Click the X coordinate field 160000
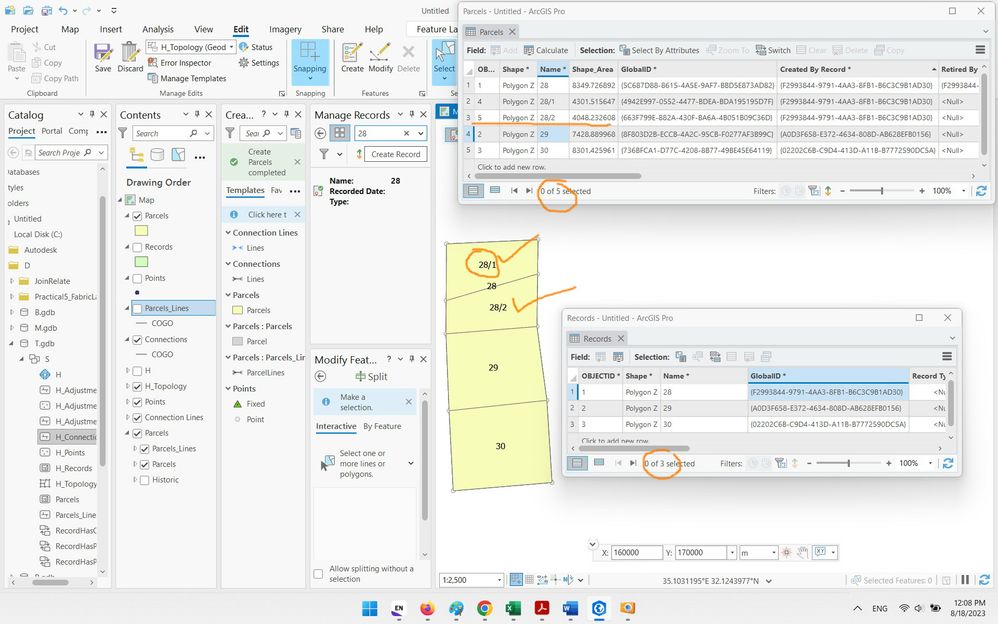This screenshot has width=998, height=624. click(636, 553)
